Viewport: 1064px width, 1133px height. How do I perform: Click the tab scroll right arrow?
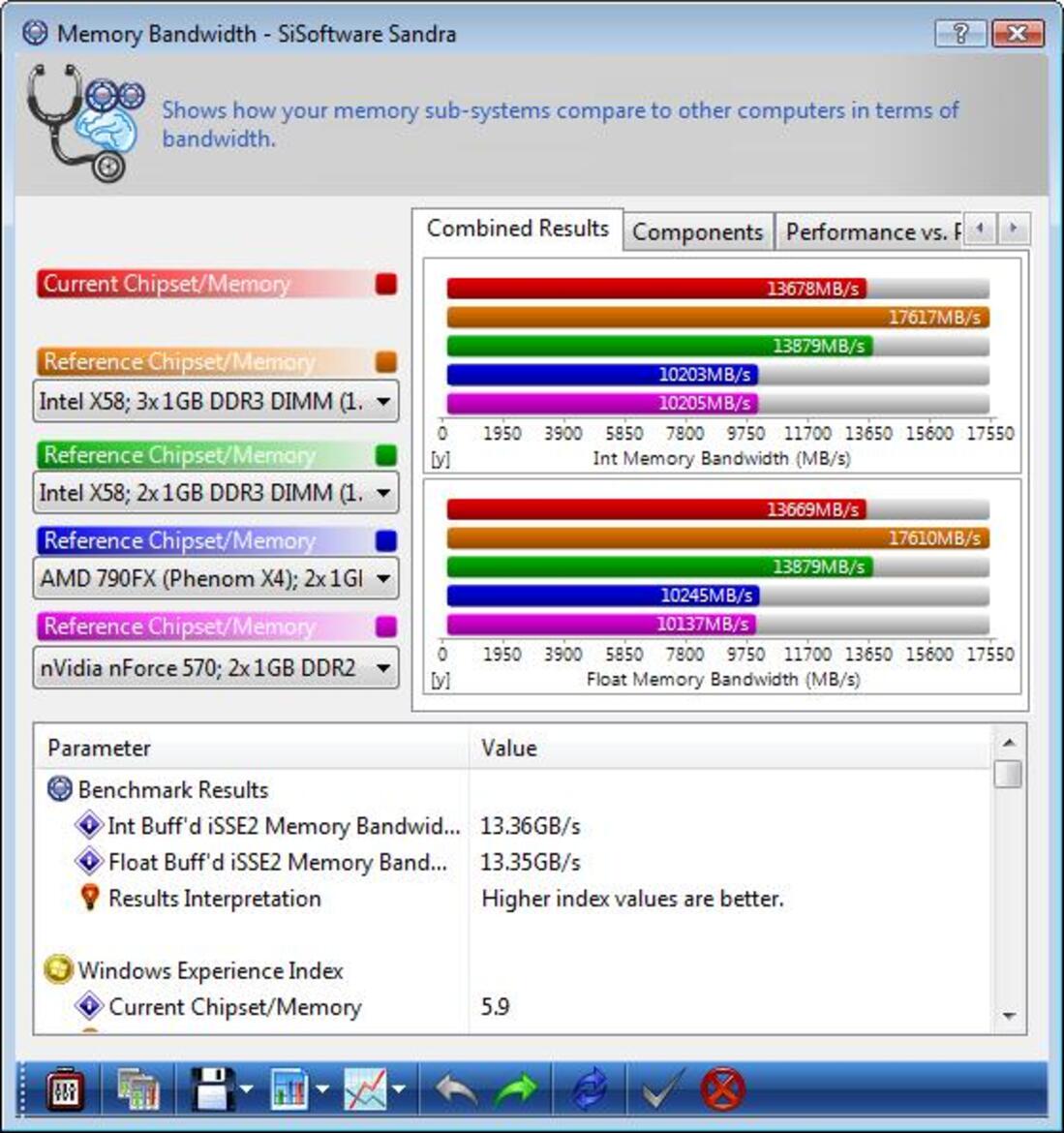click(x=1014, y=230)
